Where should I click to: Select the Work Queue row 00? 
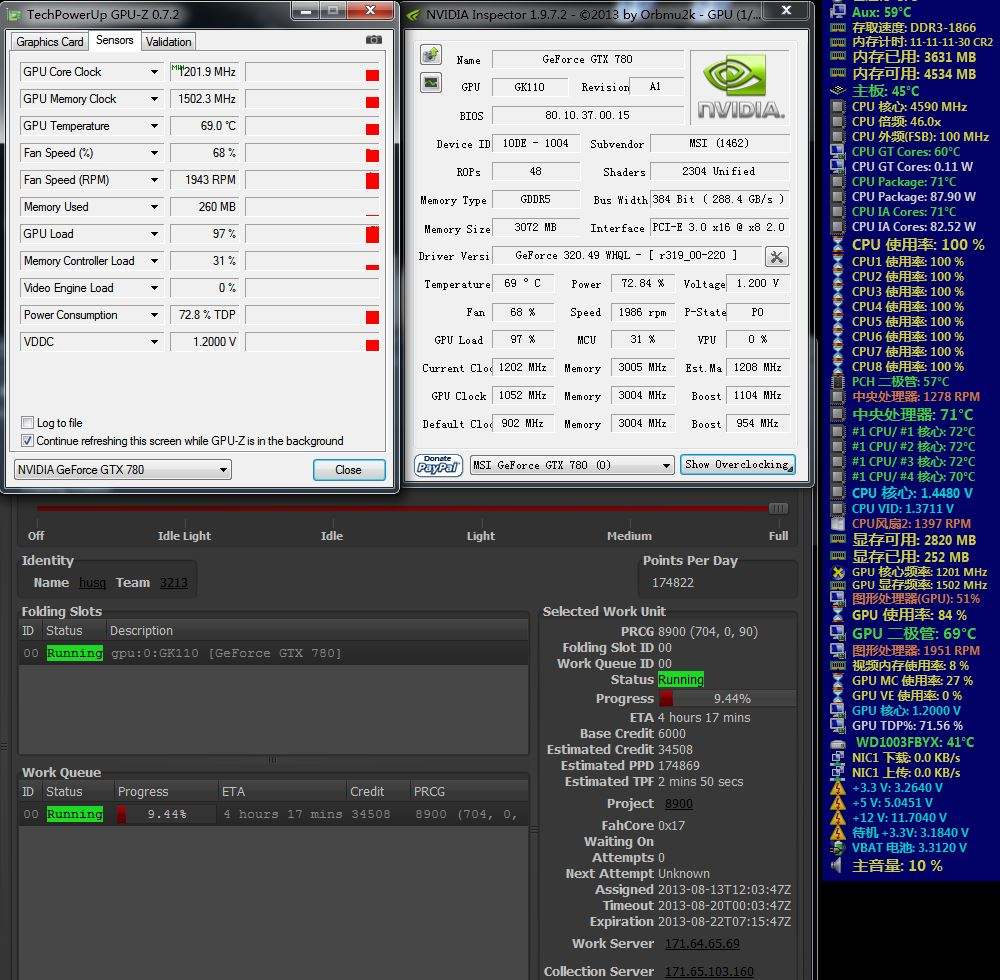[274, 814]
